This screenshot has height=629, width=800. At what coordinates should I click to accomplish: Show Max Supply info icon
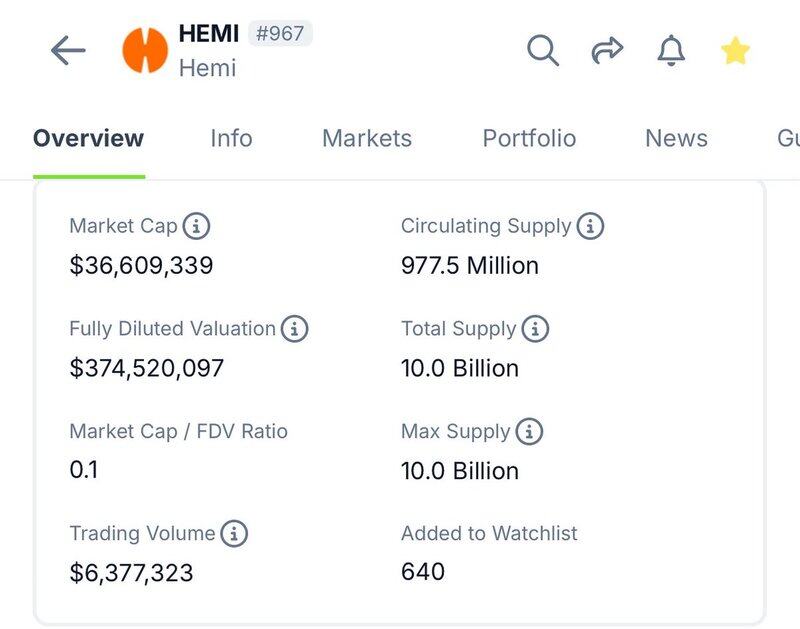pyautogui.click(x=529, y=431)
